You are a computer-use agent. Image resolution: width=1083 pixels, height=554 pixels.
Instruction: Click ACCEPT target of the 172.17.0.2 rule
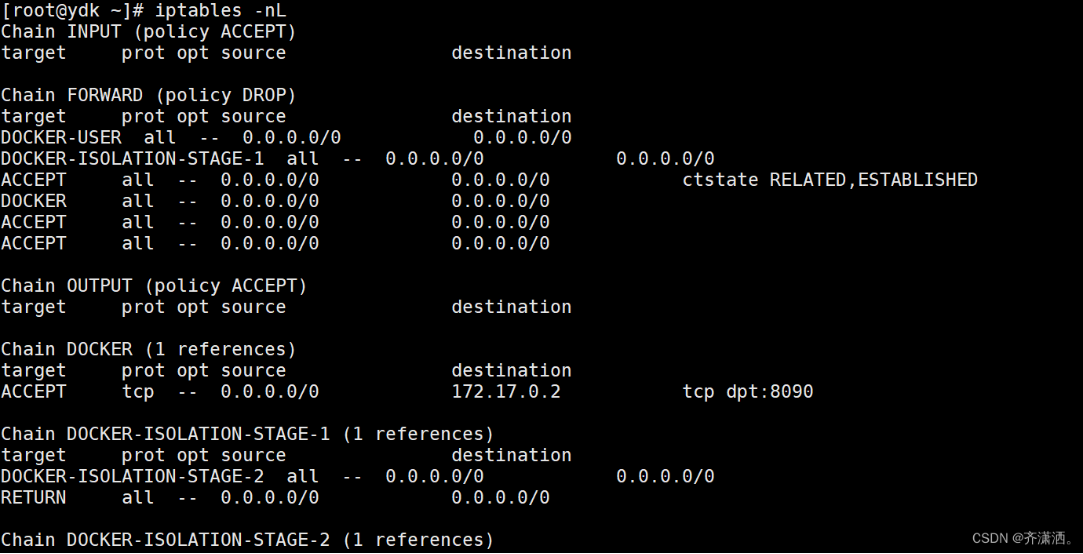click(34, 392)
